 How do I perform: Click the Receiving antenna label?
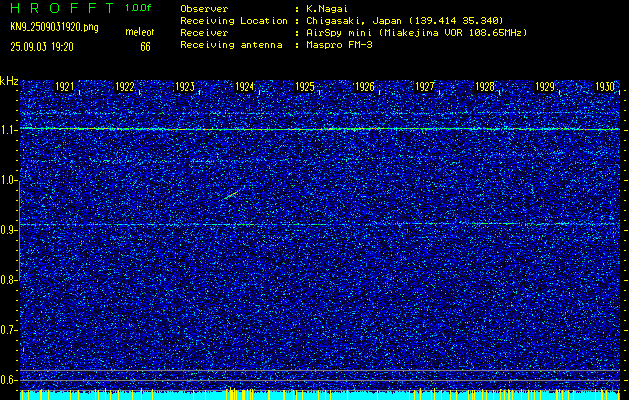pos(231,45)
